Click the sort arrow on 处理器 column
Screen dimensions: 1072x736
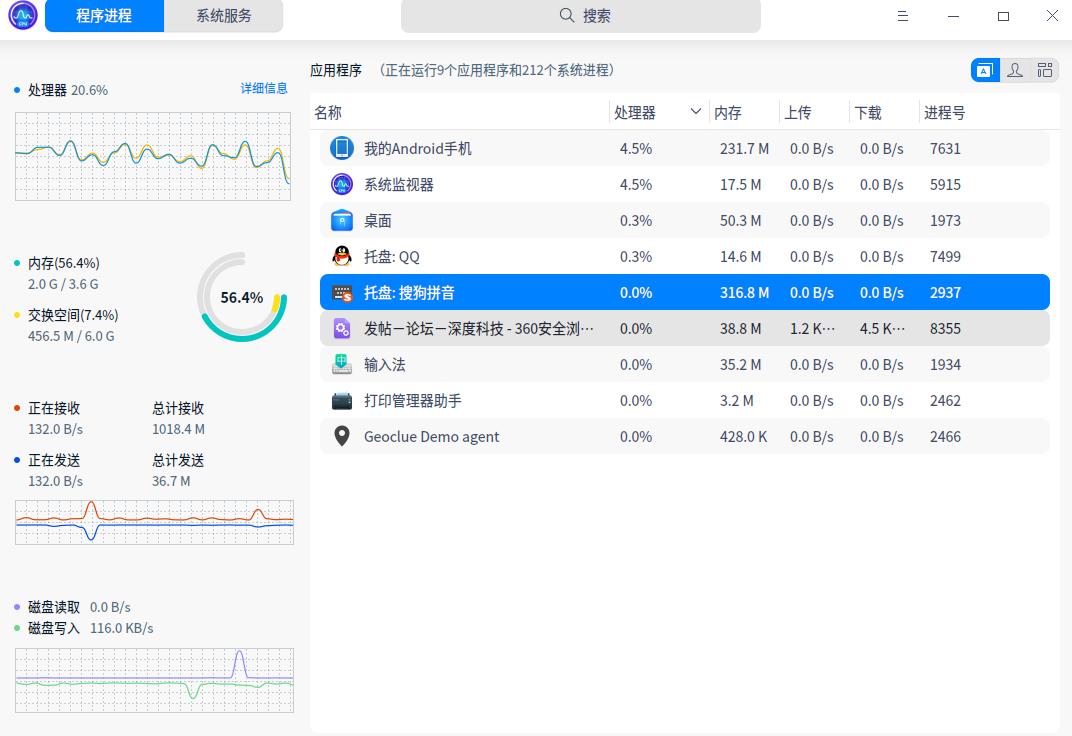pyautogui.click(x=696, y=112)
